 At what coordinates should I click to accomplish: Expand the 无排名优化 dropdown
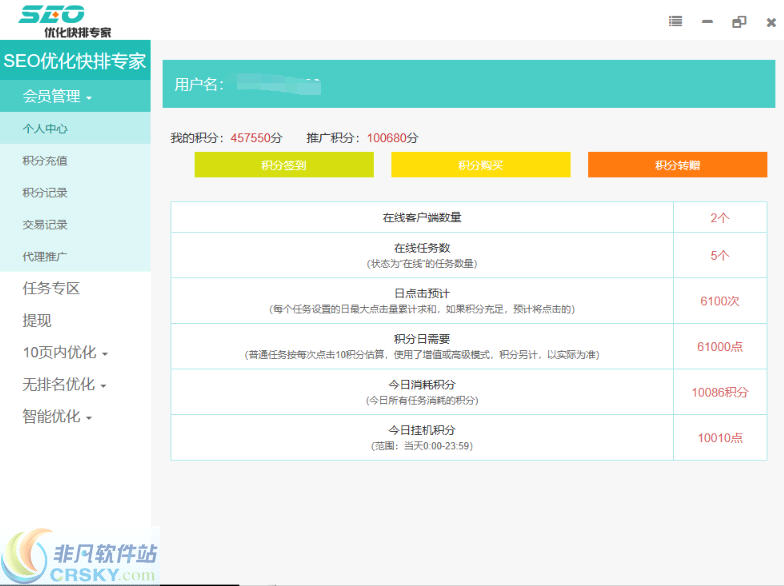tap(64, 384)
